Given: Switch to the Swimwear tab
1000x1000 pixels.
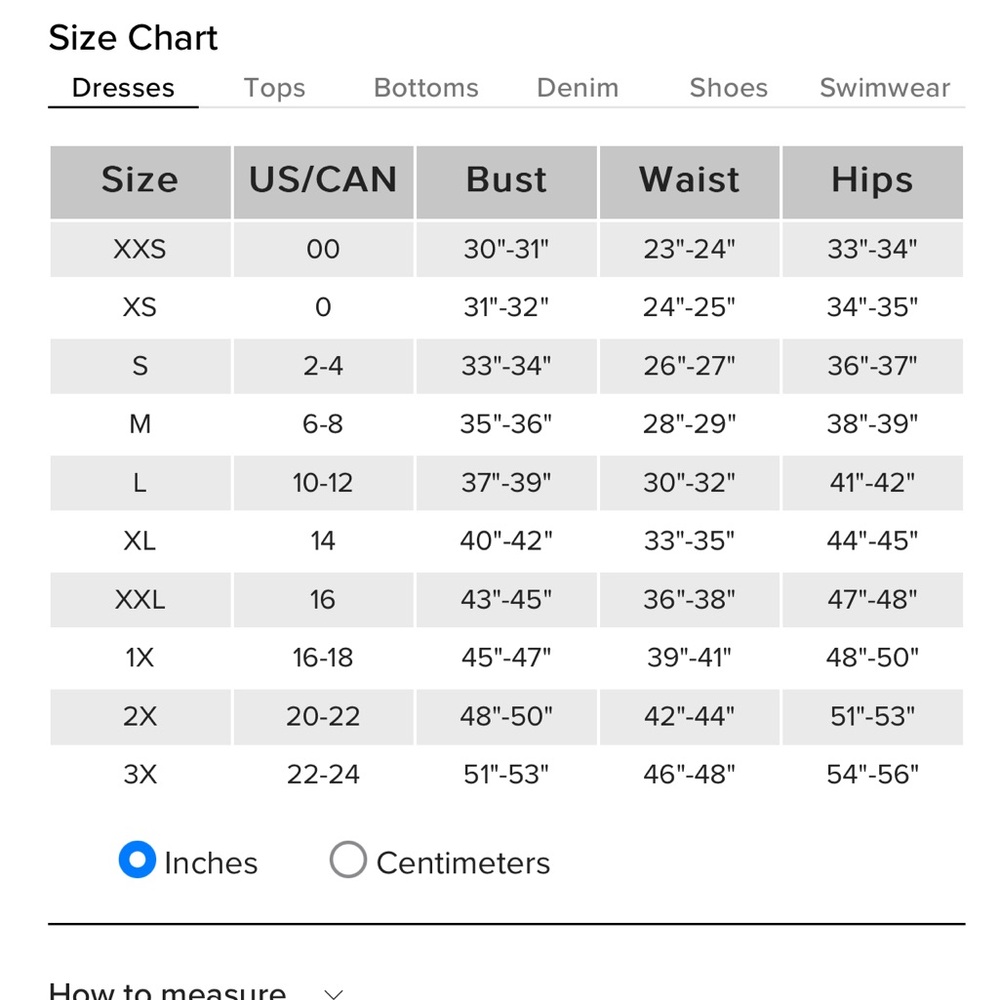Looking at the screenshot, I should [x=885, y=88].
